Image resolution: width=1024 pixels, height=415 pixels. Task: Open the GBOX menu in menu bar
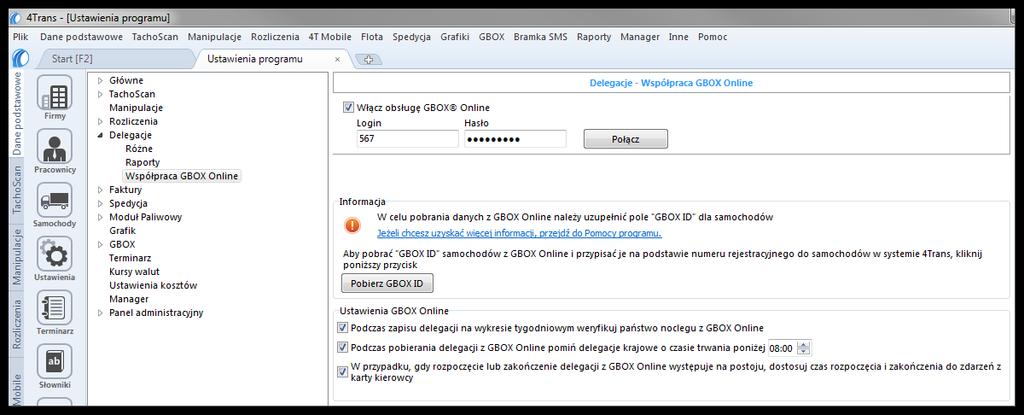click(x=491, y=37)
